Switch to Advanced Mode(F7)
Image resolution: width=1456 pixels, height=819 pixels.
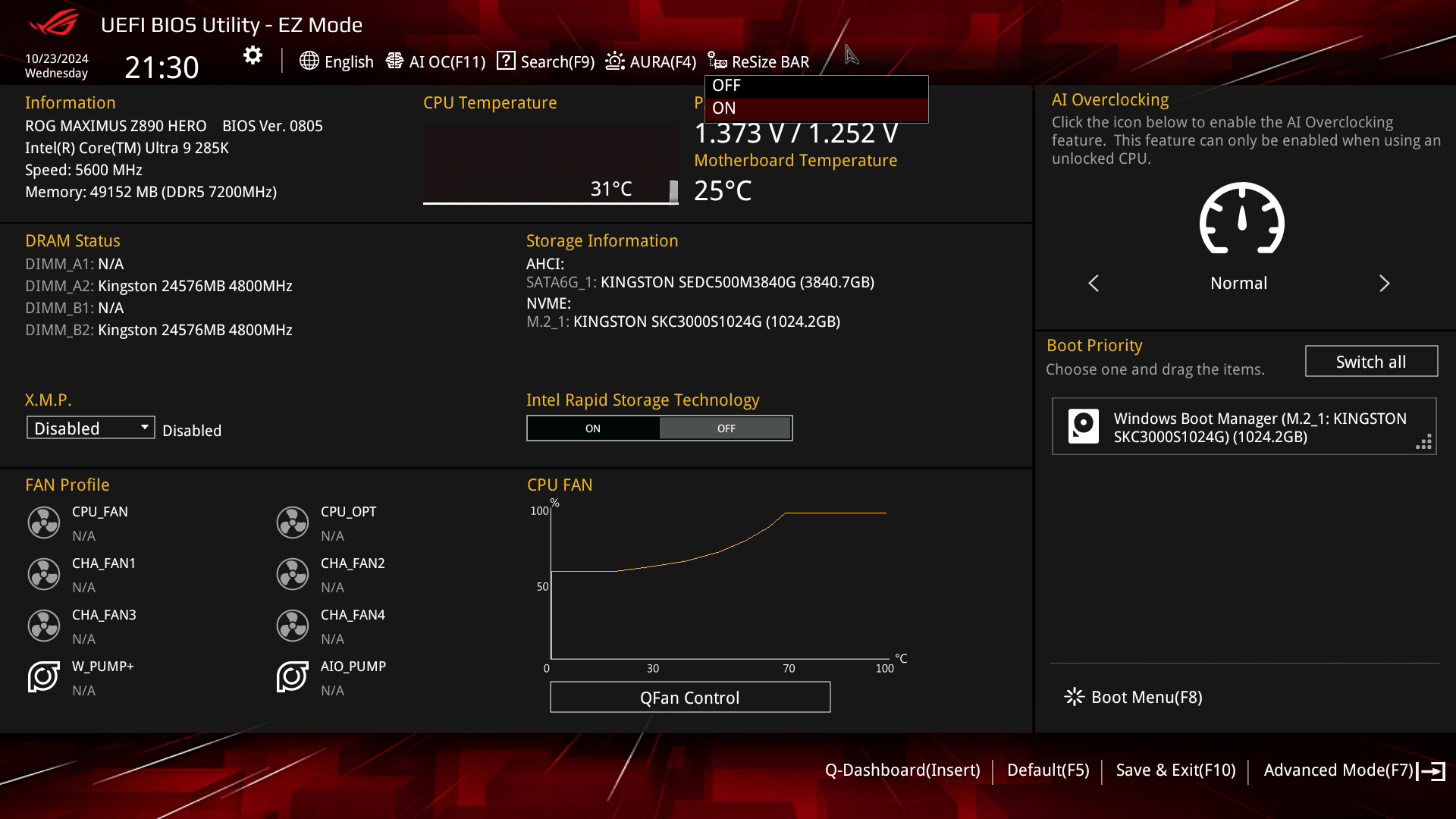[1338, 770]
